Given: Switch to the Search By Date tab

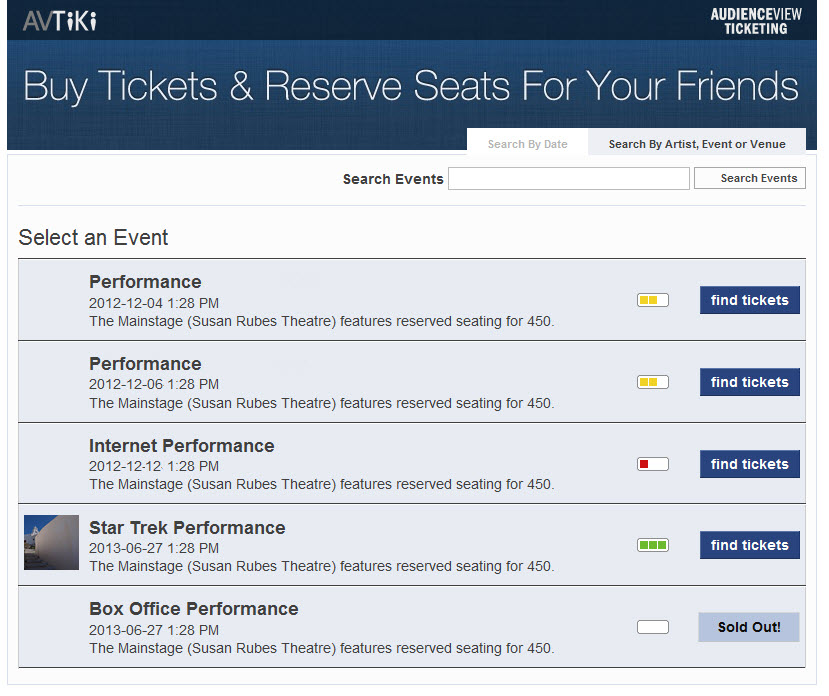Looking at the screenshot, I should coord(527,143).
